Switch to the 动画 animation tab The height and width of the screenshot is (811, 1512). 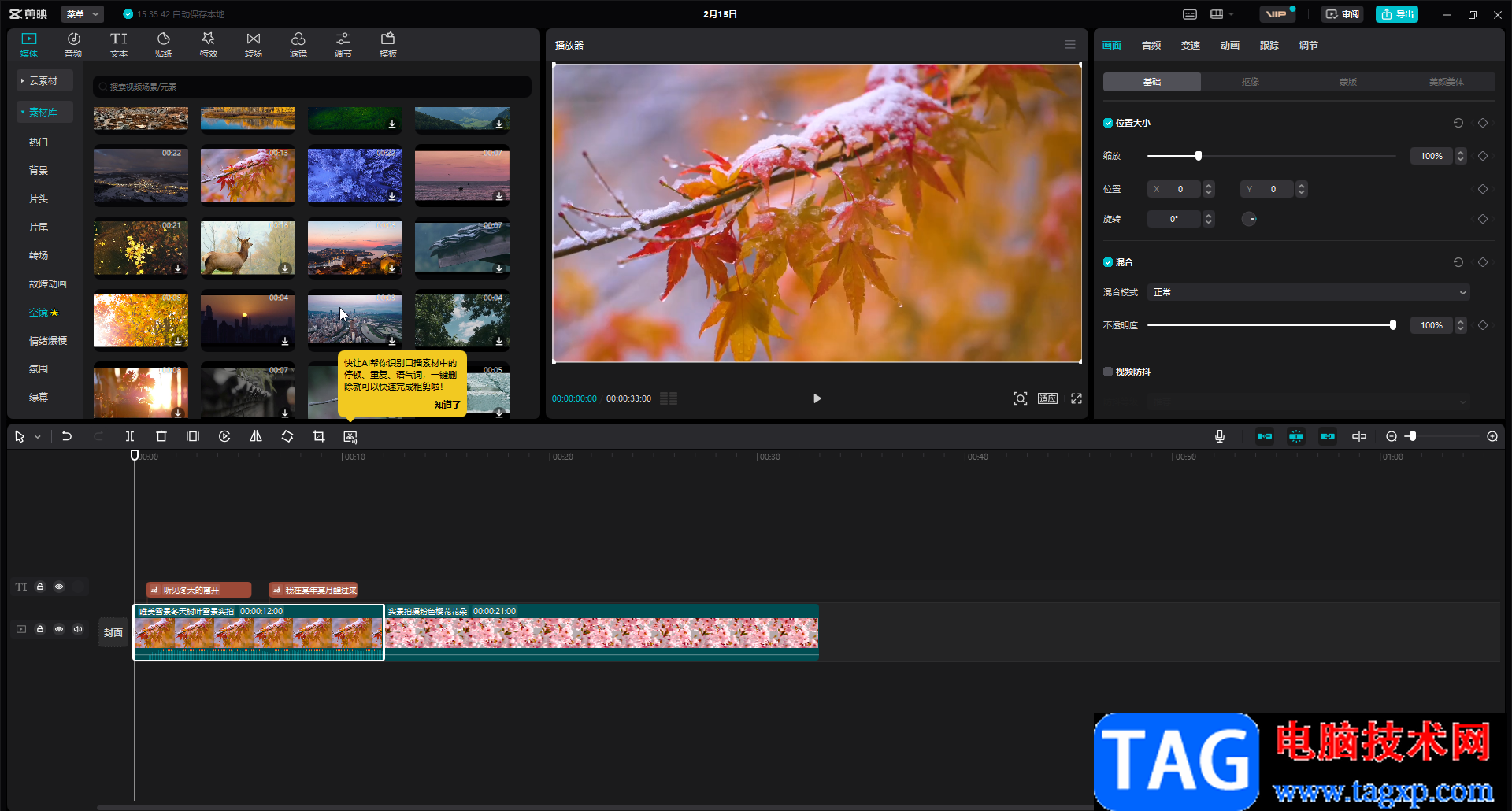(x=1230, y=46)
